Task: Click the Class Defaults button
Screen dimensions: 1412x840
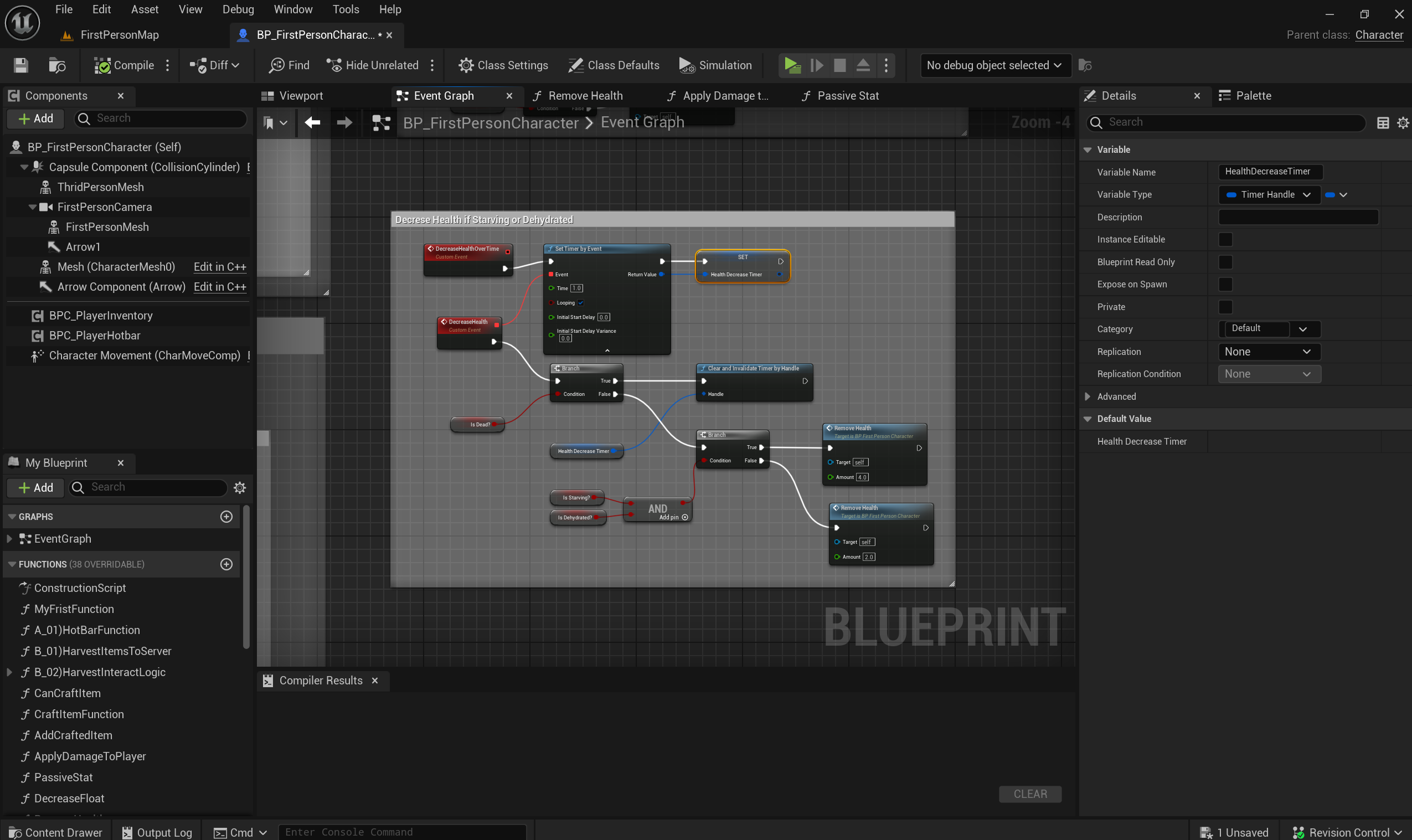Action: 614,66
